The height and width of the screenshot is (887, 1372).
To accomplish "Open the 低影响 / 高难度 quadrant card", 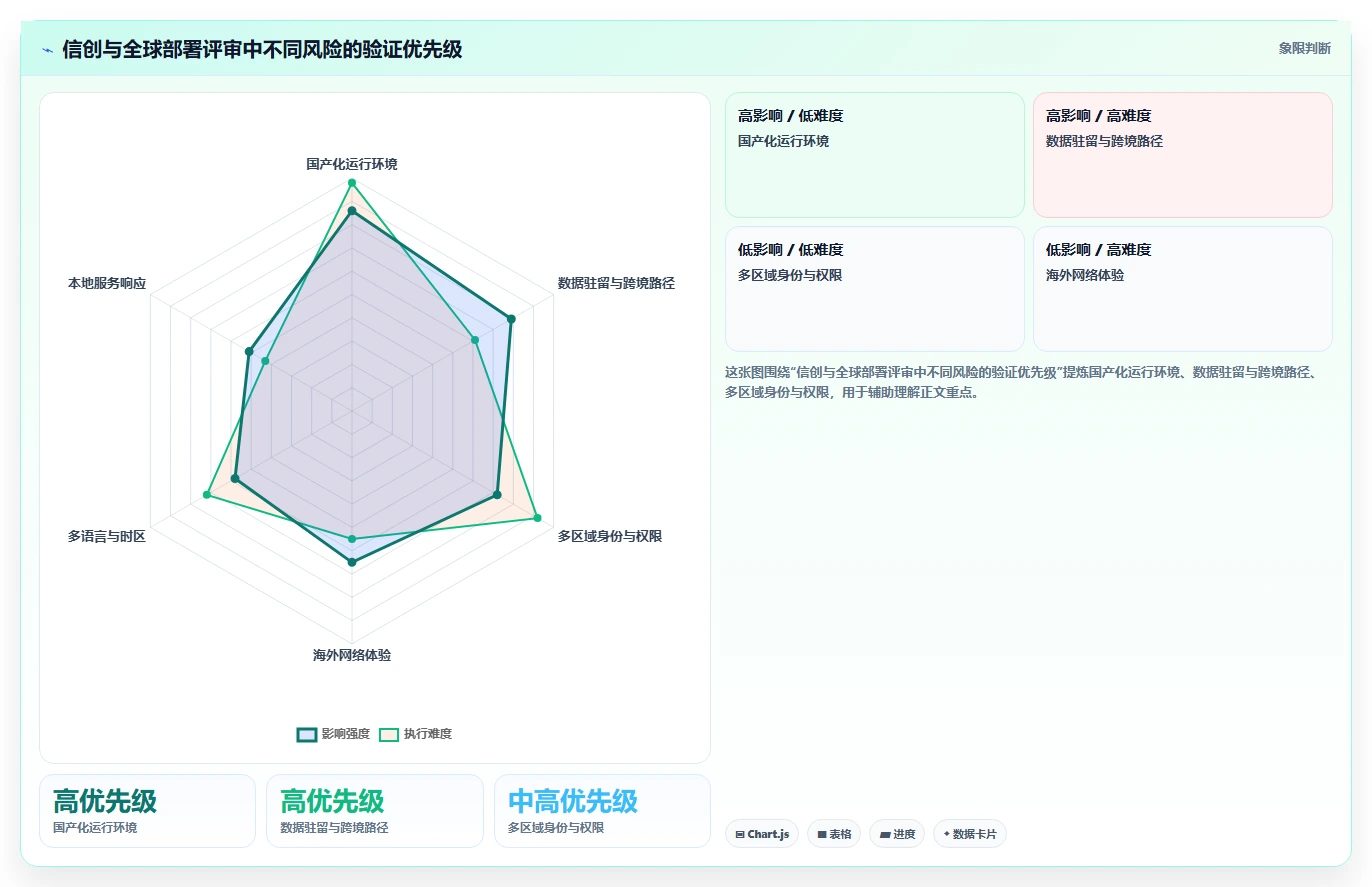I will pyautogui.click(x=1183, y=289).
